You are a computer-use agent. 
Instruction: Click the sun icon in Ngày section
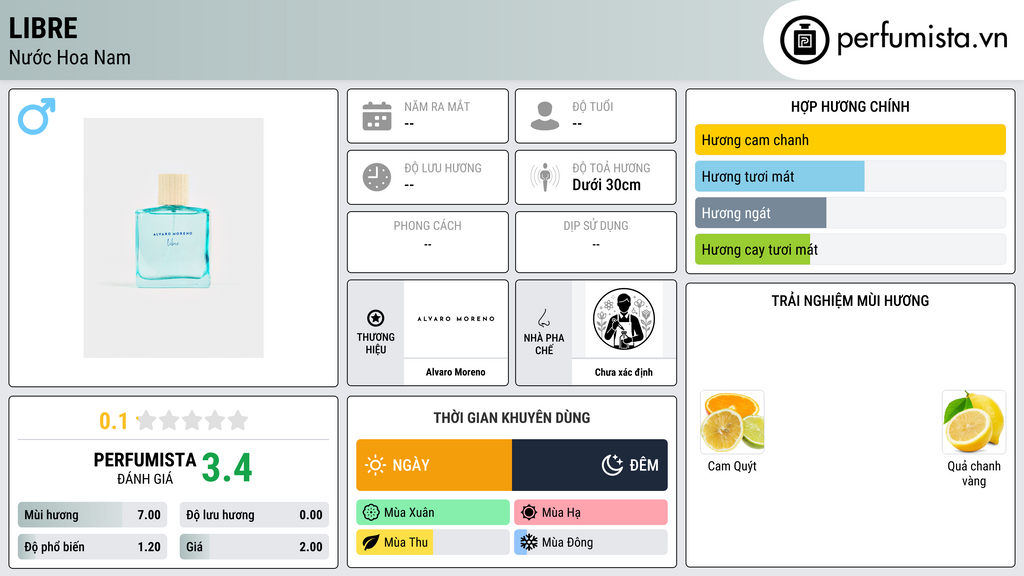tap(375, 465)
